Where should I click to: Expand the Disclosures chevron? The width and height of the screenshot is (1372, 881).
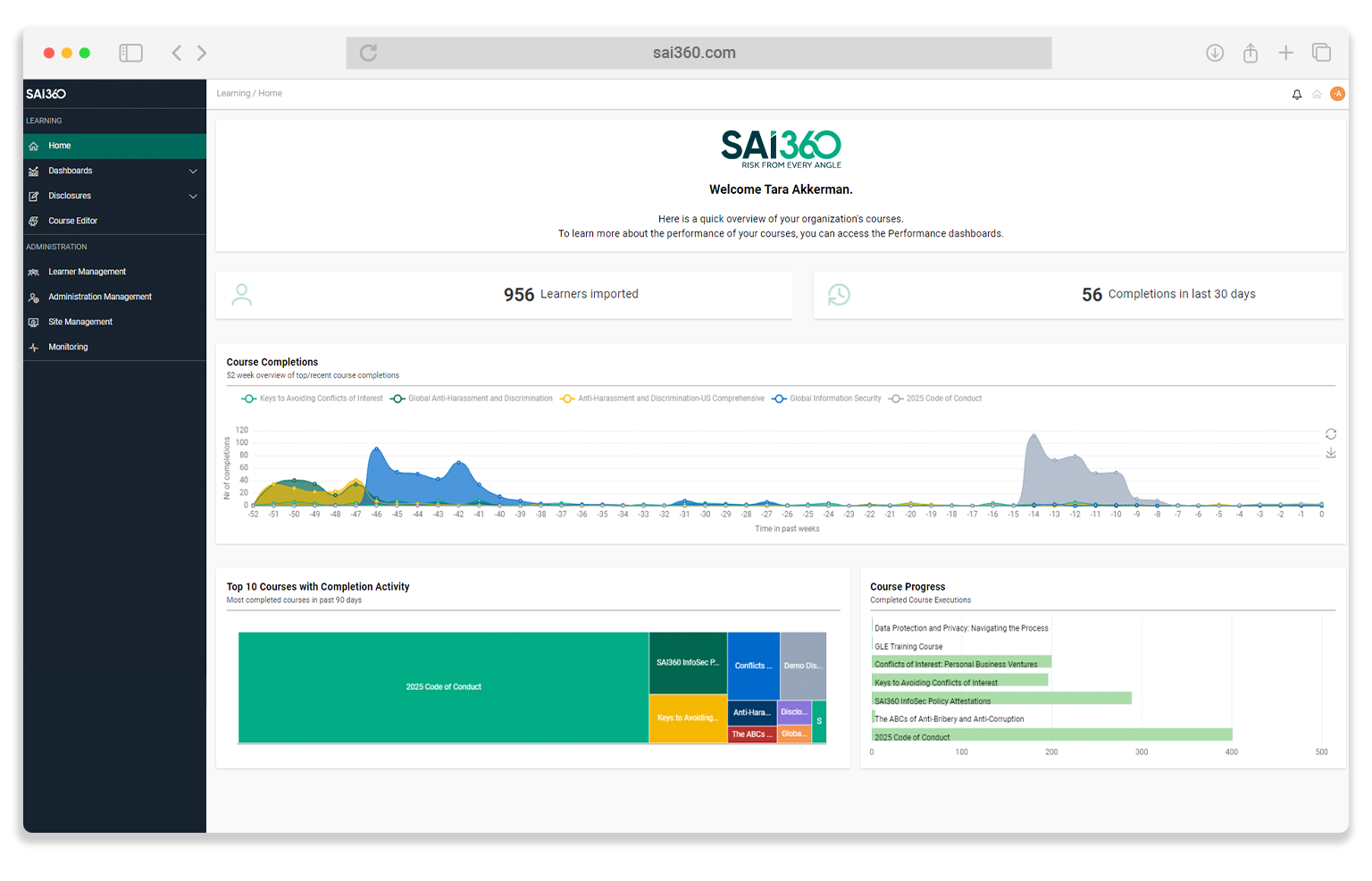click(x=193, y=196)
